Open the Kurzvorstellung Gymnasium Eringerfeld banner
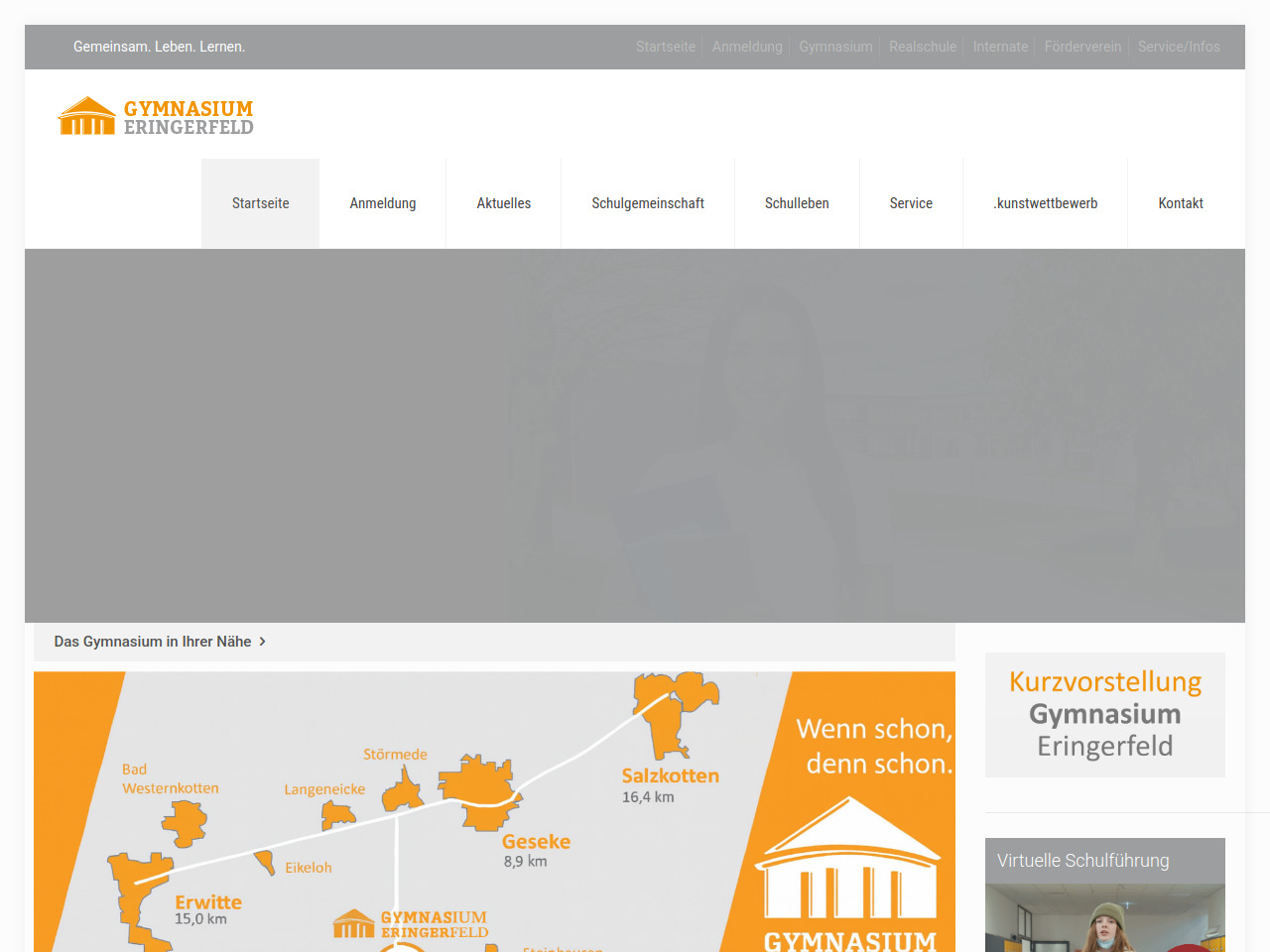The width and height of the screenshot is (1270, 952). [1104, 714]
